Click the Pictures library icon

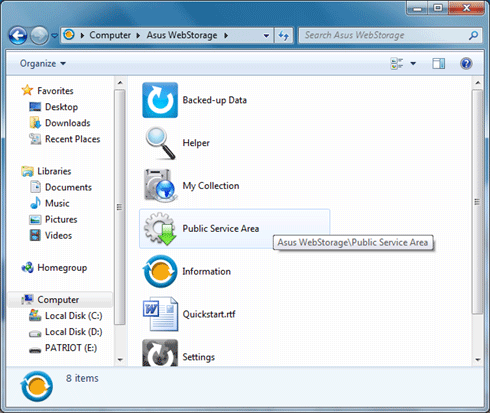point(35,219)
